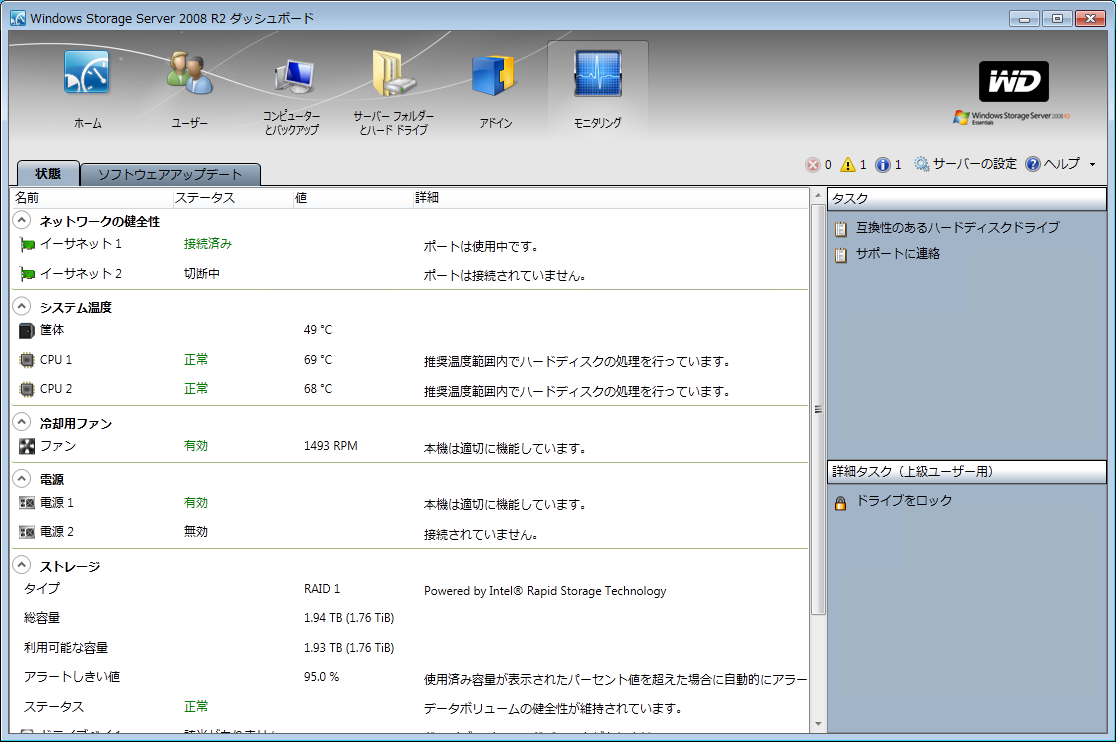Open サーバー フォルダーとハード ドライブ icon
Image resolution: width=1116 pixels, height=742 pixels.
tap(393, 73)
